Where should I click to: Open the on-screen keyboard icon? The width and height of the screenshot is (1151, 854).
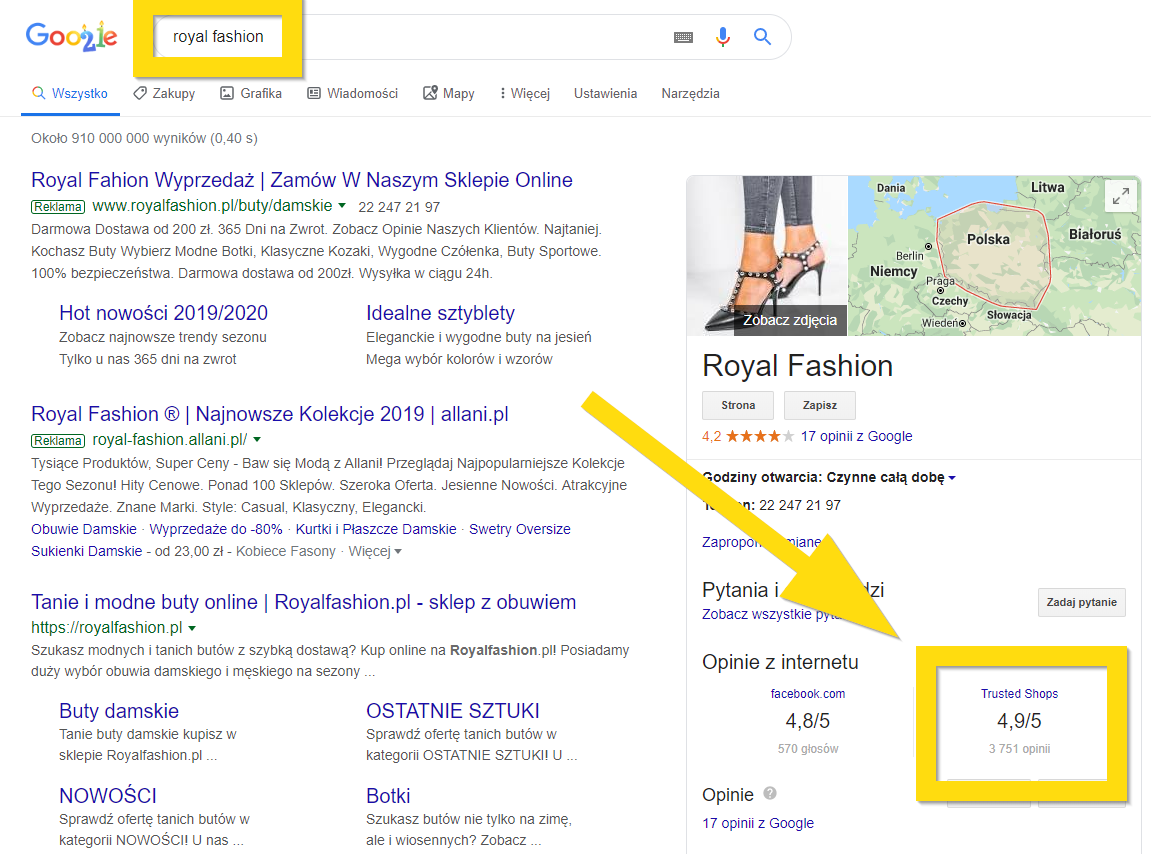683,37
